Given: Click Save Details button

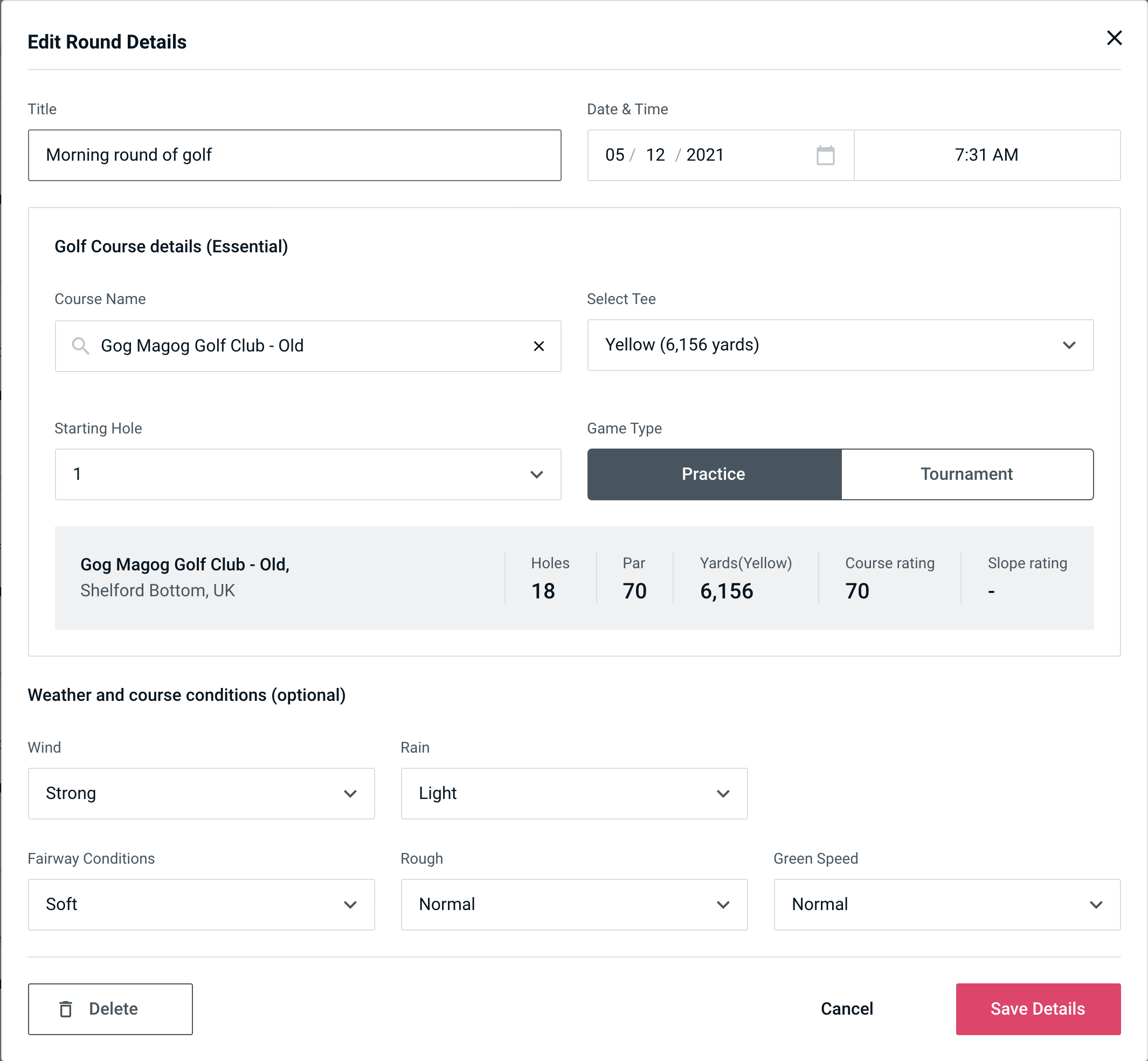Looking at the screenshot, I should (1037, 1009).
